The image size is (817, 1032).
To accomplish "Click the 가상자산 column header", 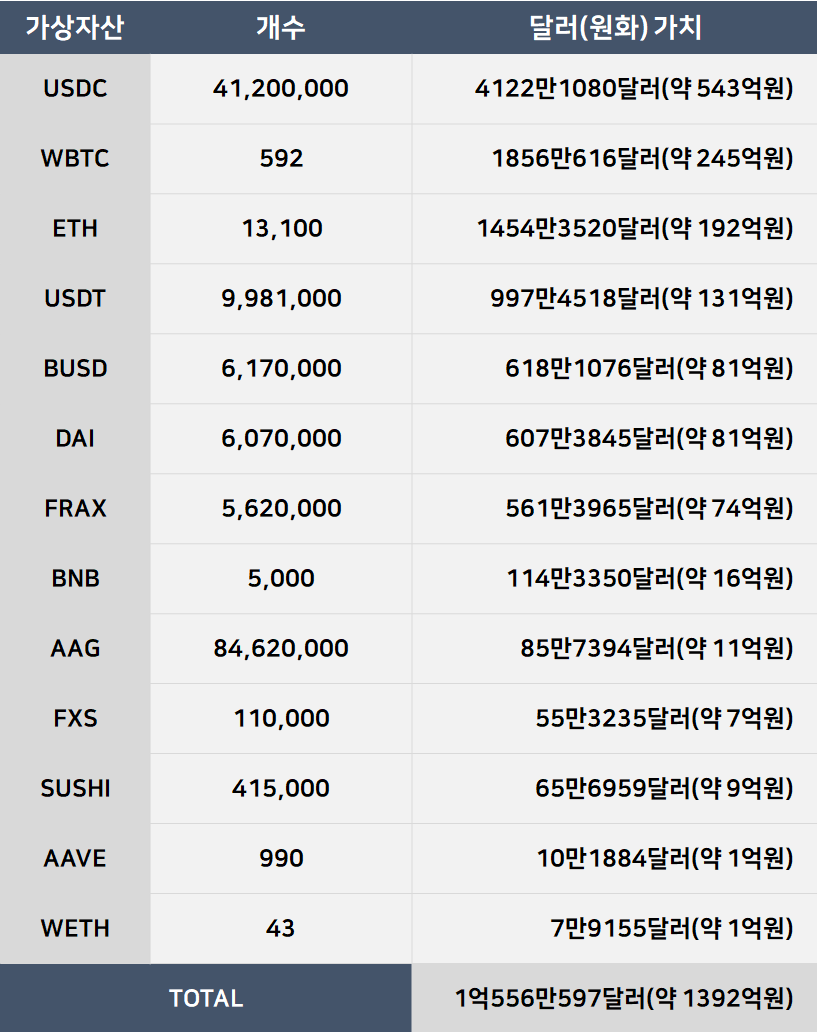I will (75, 28).
